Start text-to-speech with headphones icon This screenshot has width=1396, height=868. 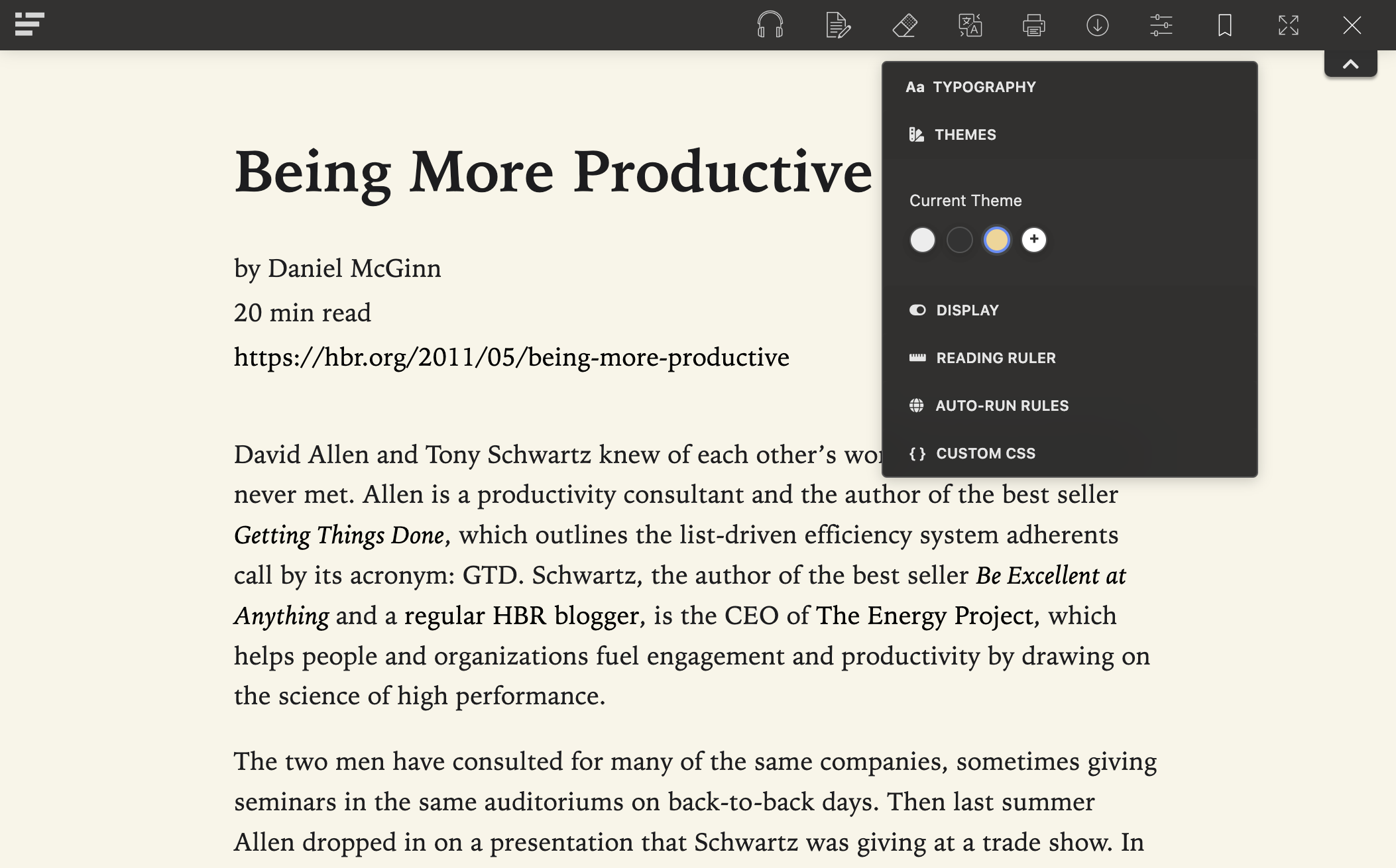[770, 25]
